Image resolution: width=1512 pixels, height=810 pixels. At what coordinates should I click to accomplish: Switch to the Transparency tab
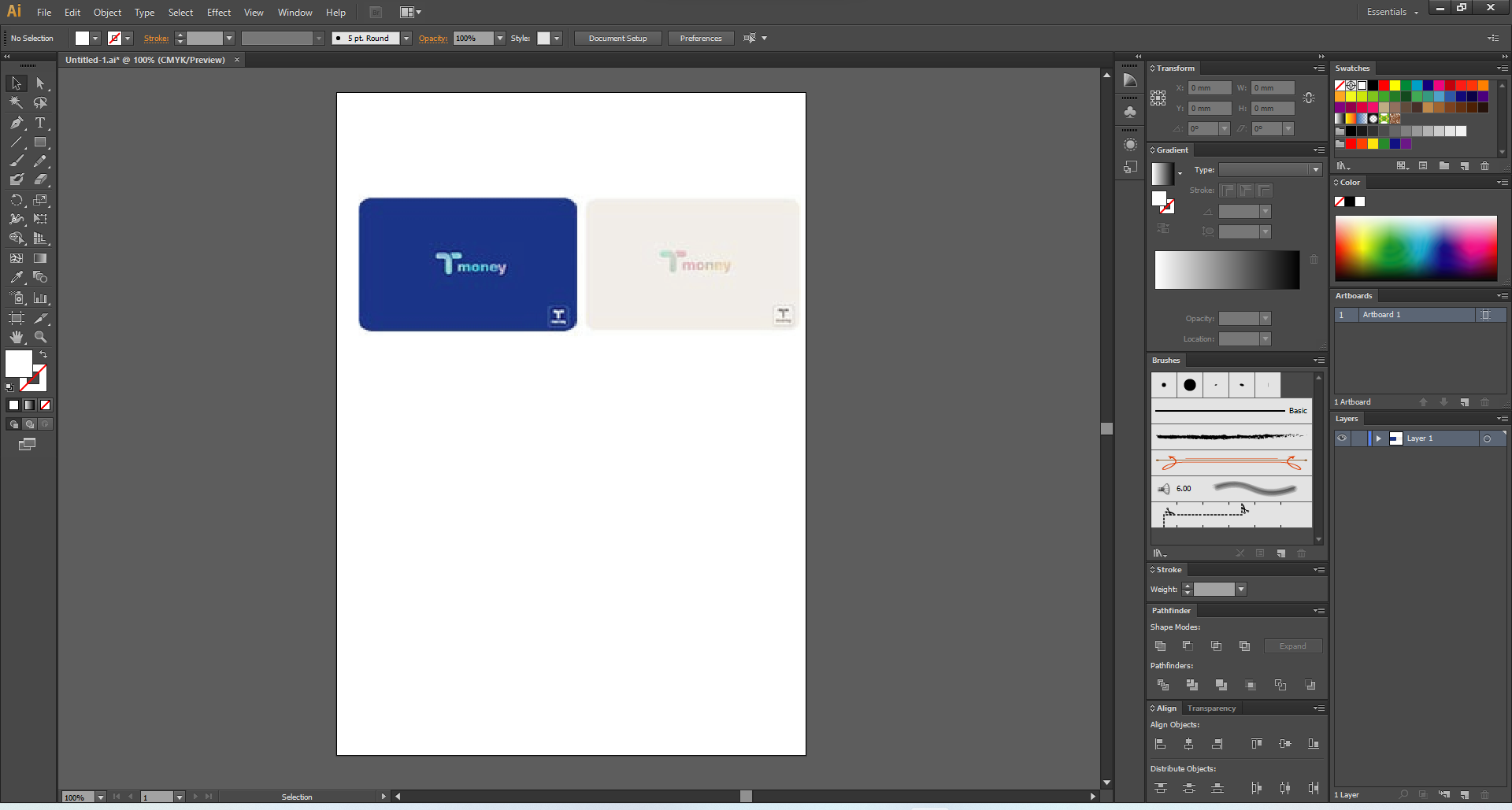coord(1211,708)
